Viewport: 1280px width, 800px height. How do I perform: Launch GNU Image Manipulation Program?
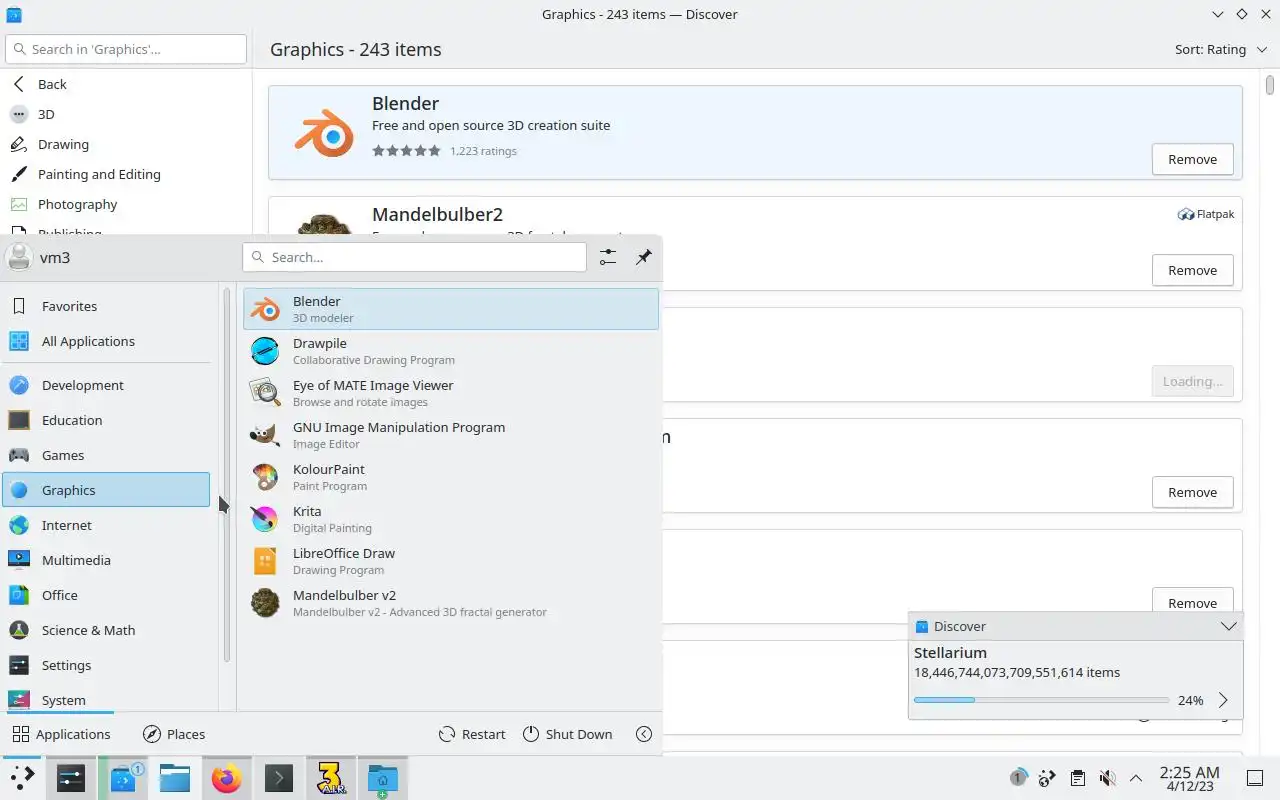(451, 435)
